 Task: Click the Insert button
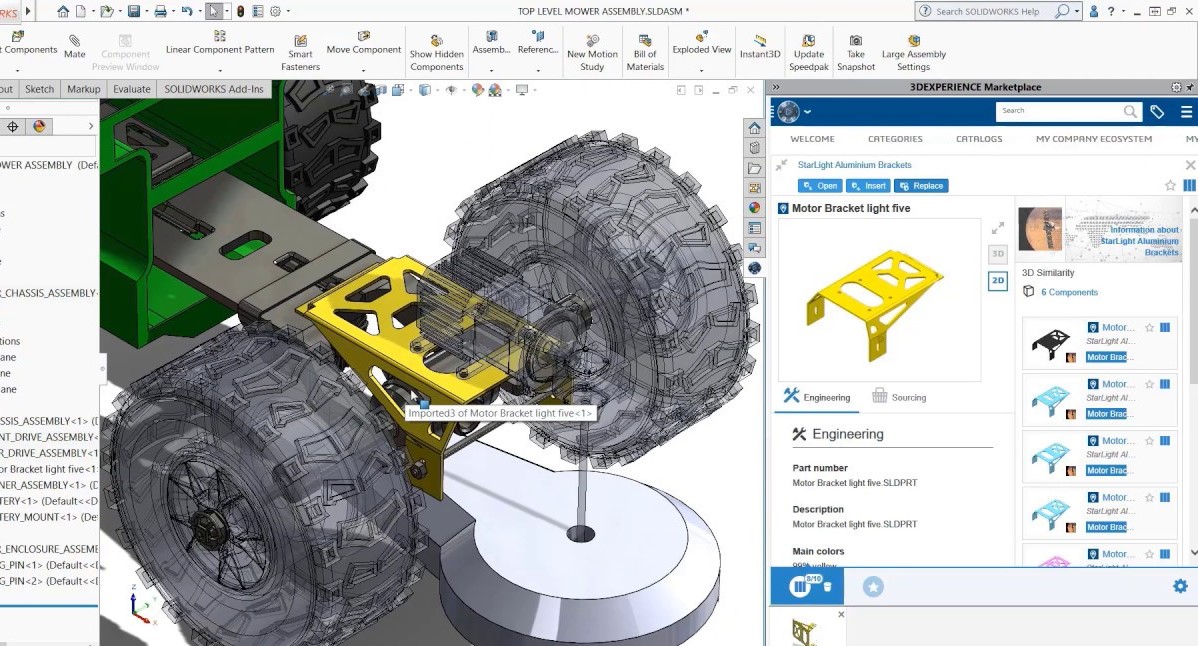(868, 186)
